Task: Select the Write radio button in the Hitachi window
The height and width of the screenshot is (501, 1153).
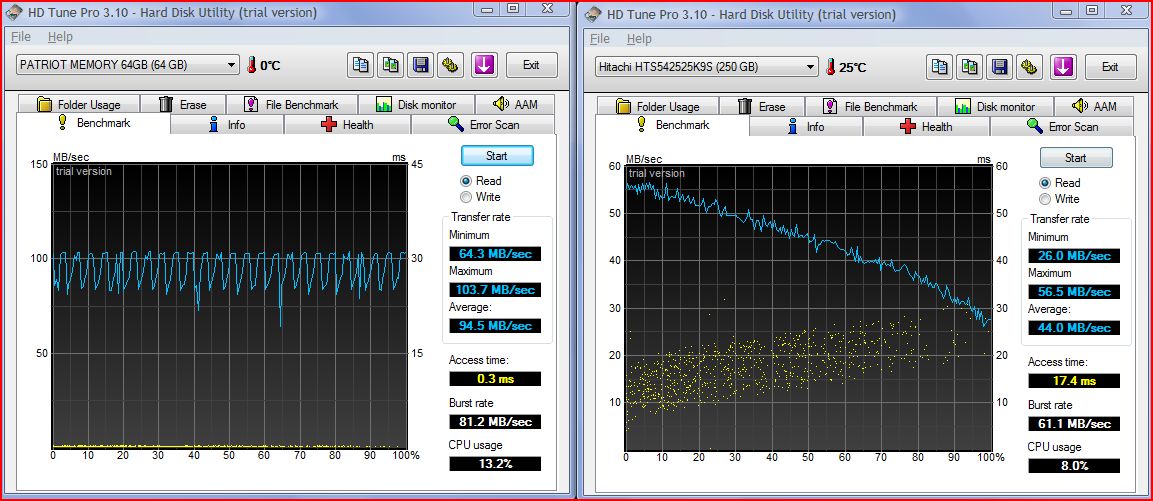Action: [1045, 199]
